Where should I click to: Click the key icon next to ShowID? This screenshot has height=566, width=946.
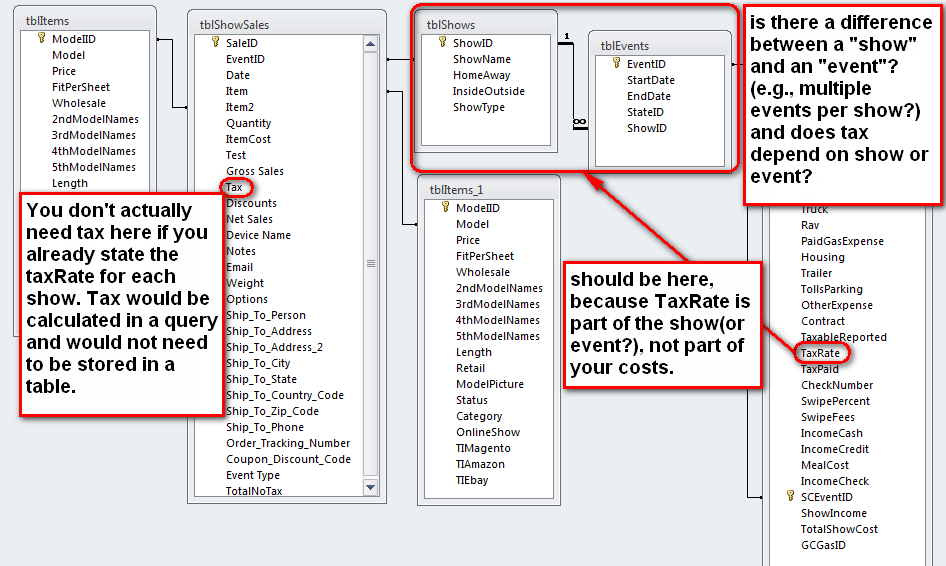[442, 42]
